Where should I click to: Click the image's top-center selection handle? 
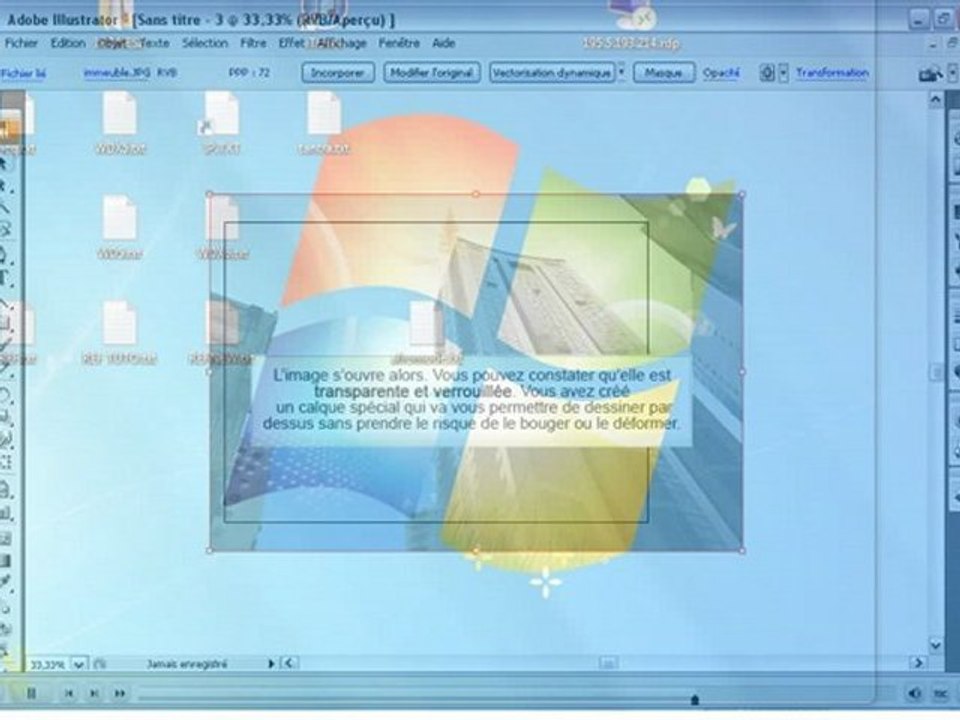tap(476, 194)
